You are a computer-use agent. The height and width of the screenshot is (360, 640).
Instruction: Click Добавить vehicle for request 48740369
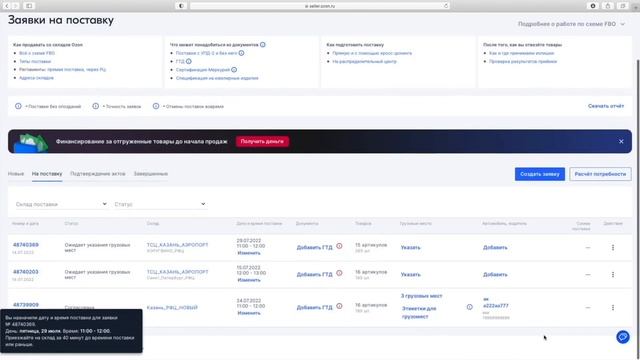click(x=495, y=248)
